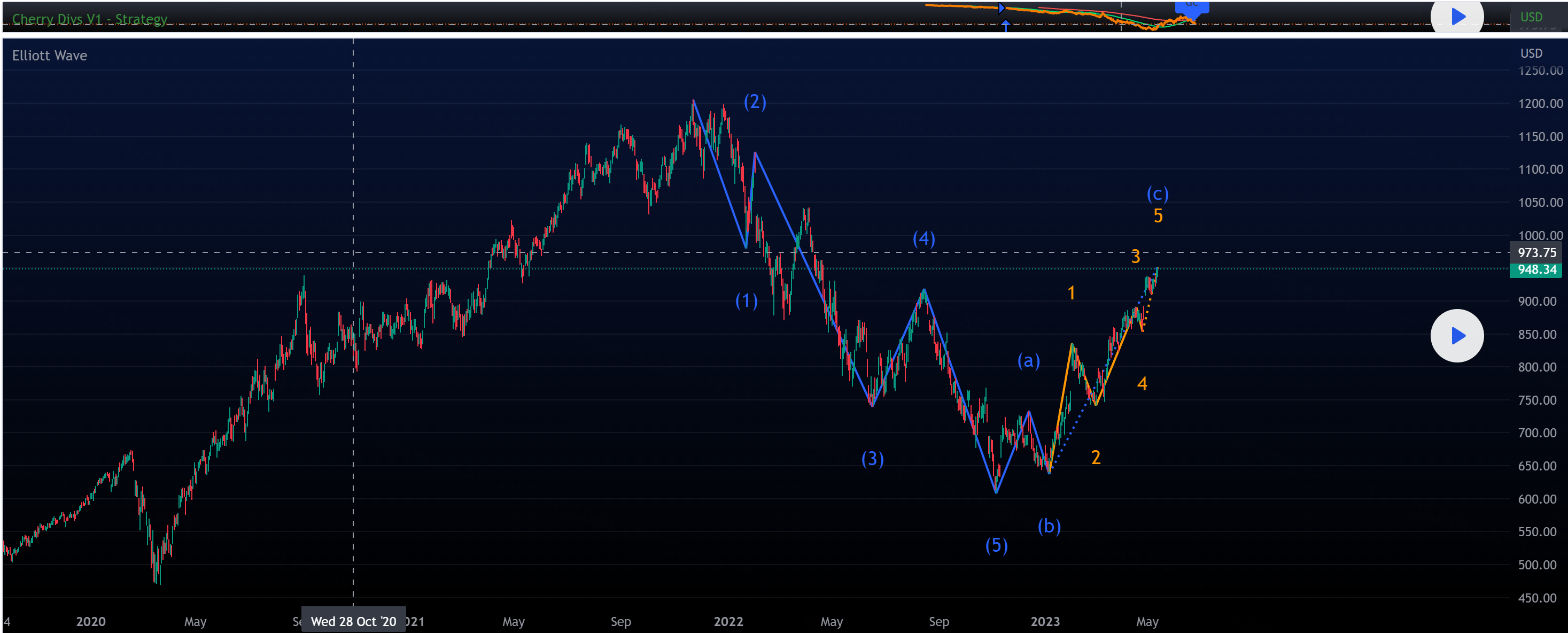Click the blue right-pointing triangle marker on the strategy chart
The height and width of the screenshot is (633, 1568).
[x=1002, y=8]
